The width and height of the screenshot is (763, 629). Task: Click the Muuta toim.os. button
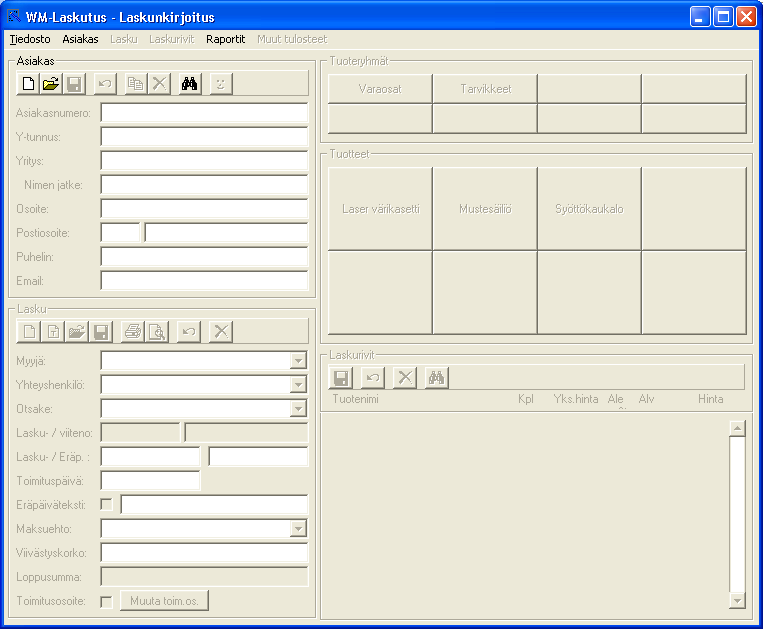tap(164, 601)
